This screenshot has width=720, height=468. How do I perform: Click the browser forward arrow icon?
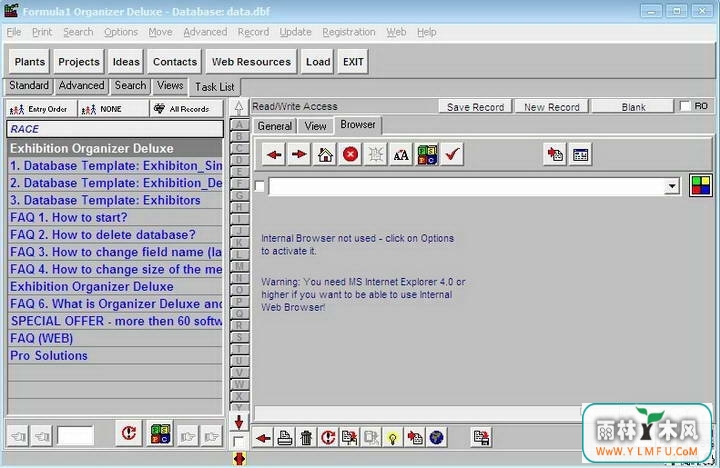(x=299, y=155)
